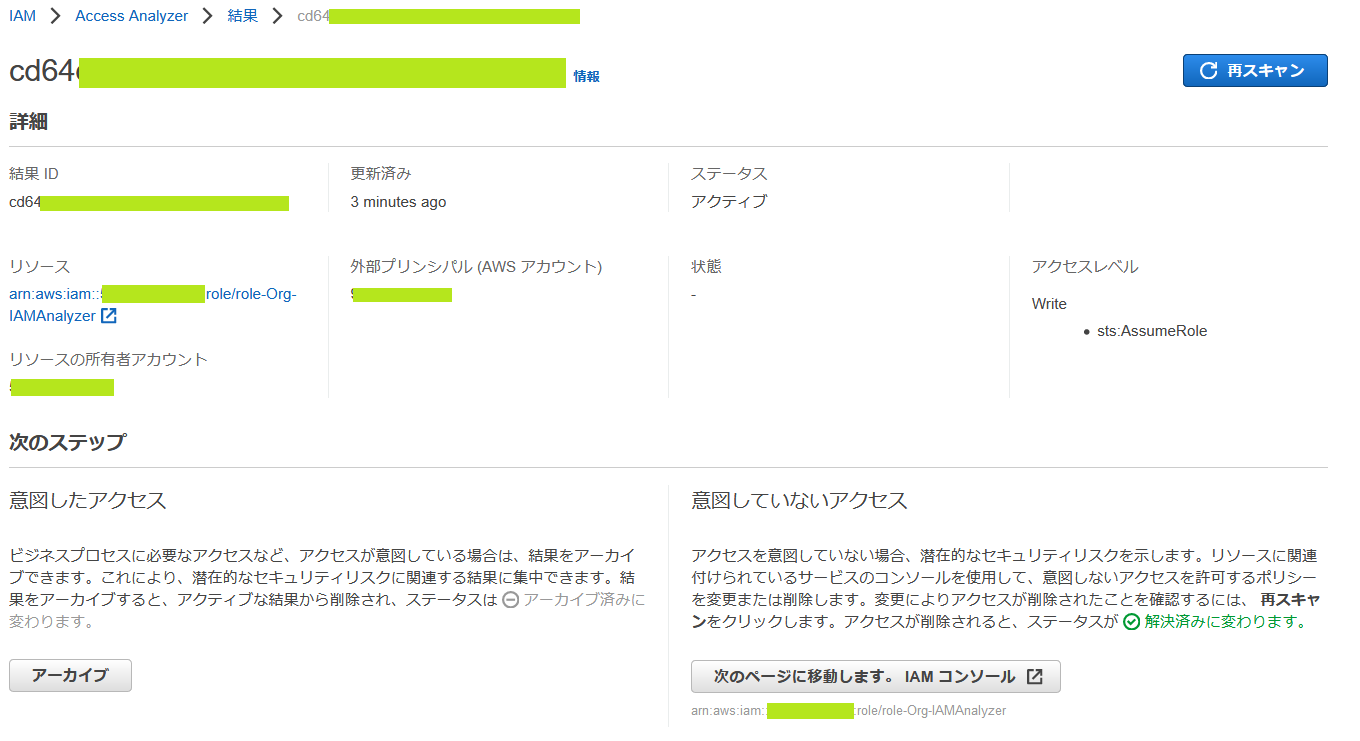Click the アクセスレベル column label
Screen dimensions: 1360x741
click(1085, 267)
